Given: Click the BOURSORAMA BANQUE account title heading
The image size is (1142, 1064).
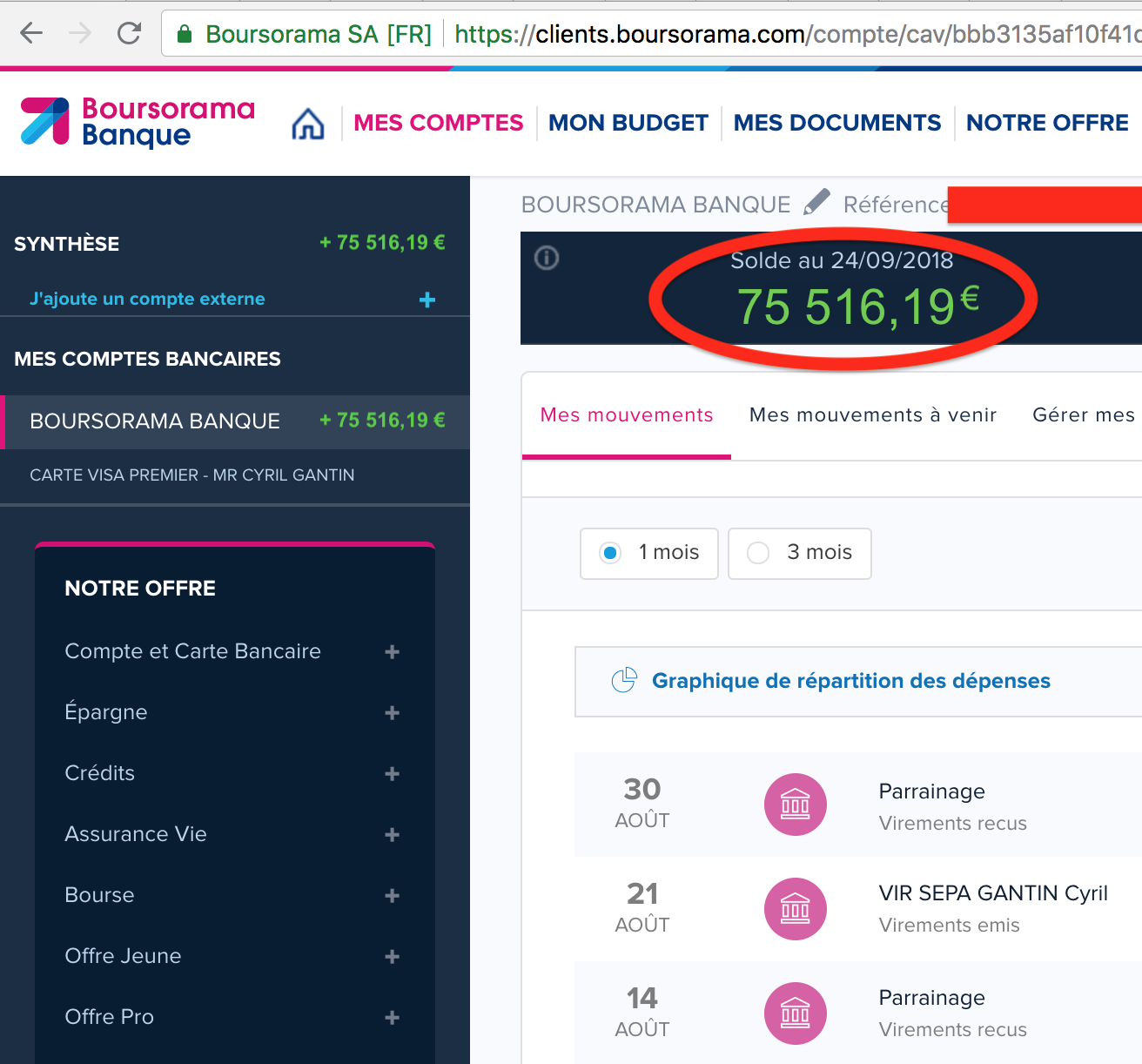Looking at the screenshot, I should point(655,205).
